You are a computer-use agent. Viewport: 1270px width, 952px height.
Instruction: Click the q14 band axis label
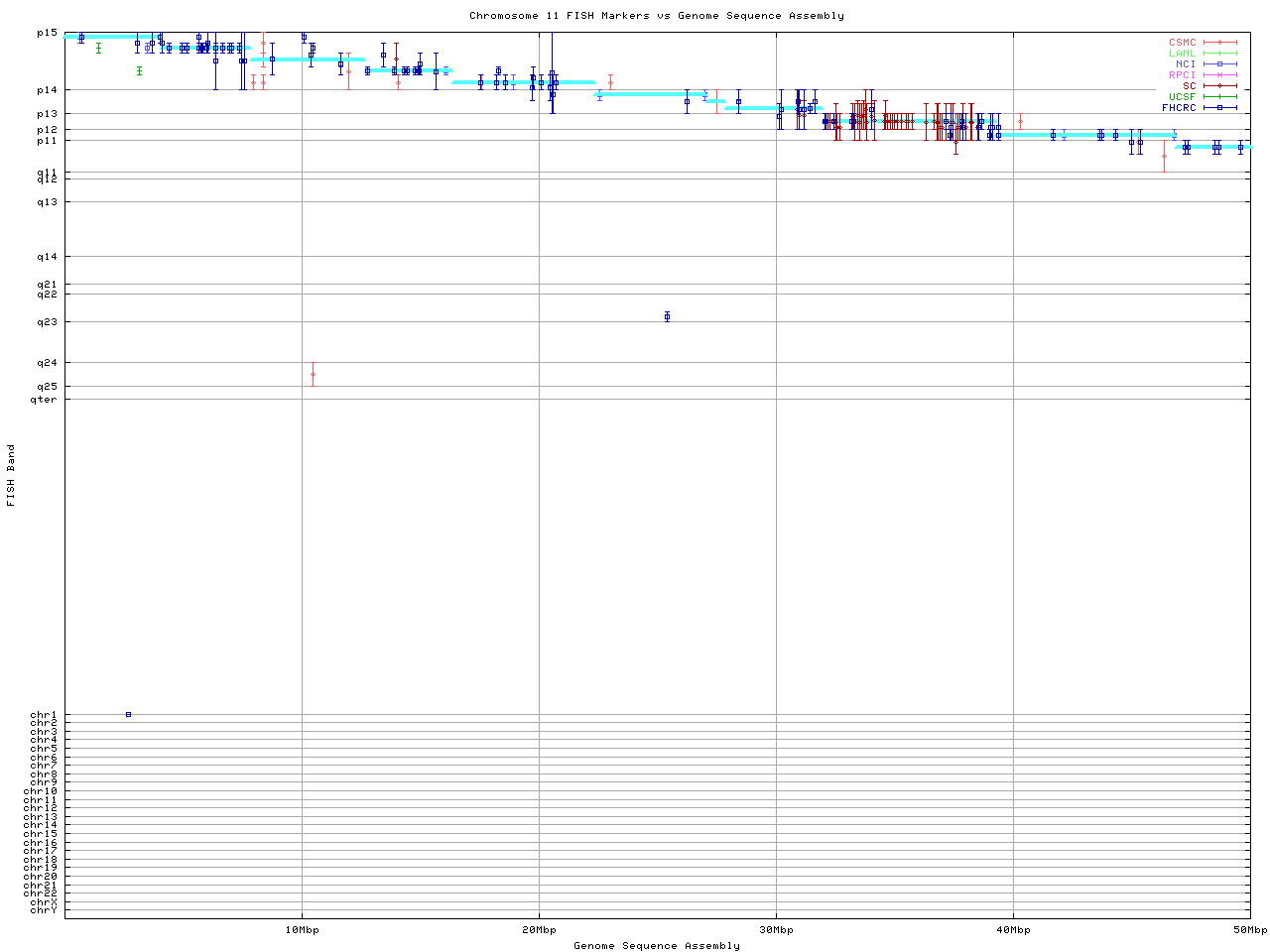pos(47,257)
